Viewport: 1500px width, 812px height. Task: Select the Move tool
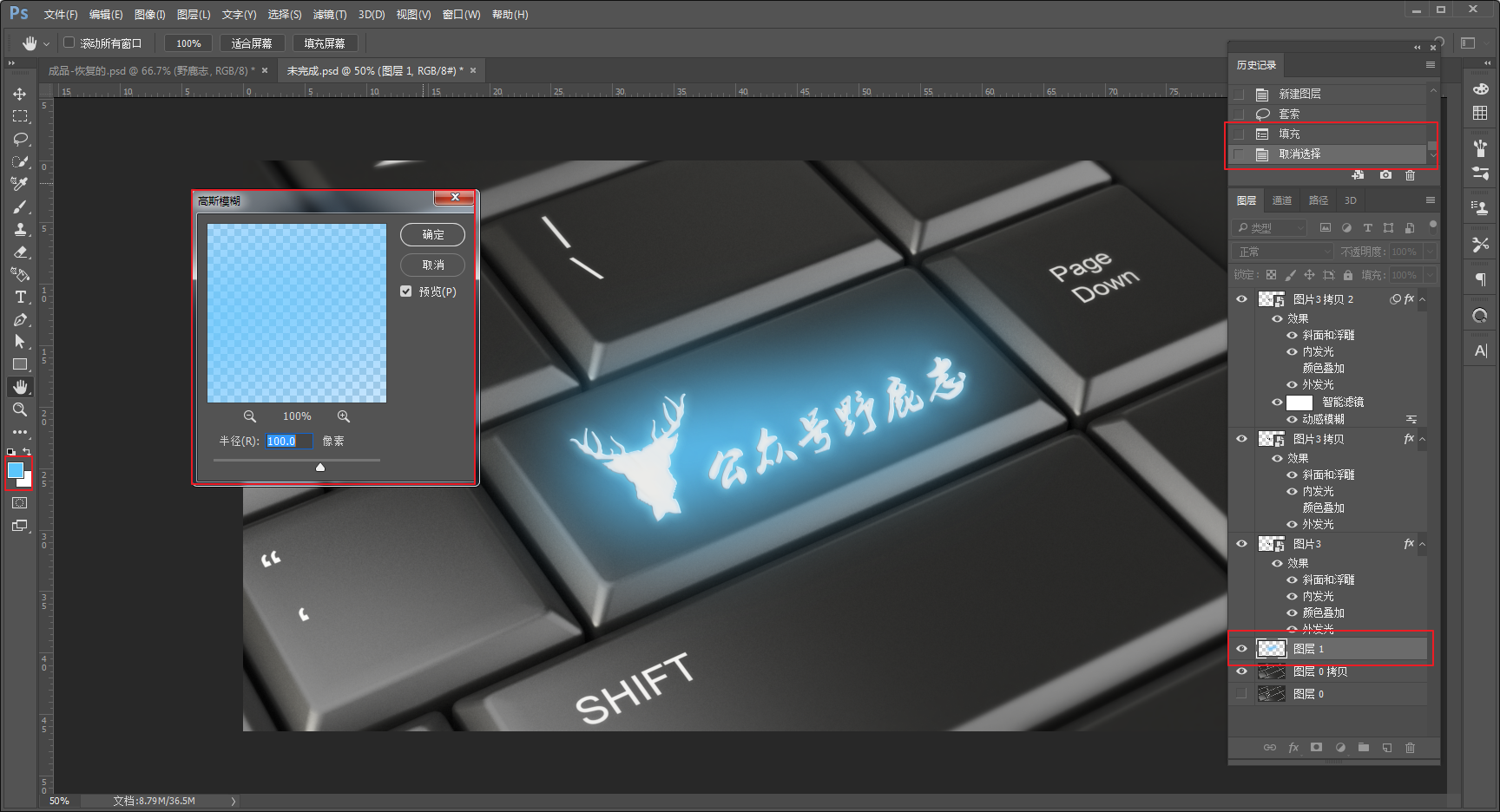20,94
